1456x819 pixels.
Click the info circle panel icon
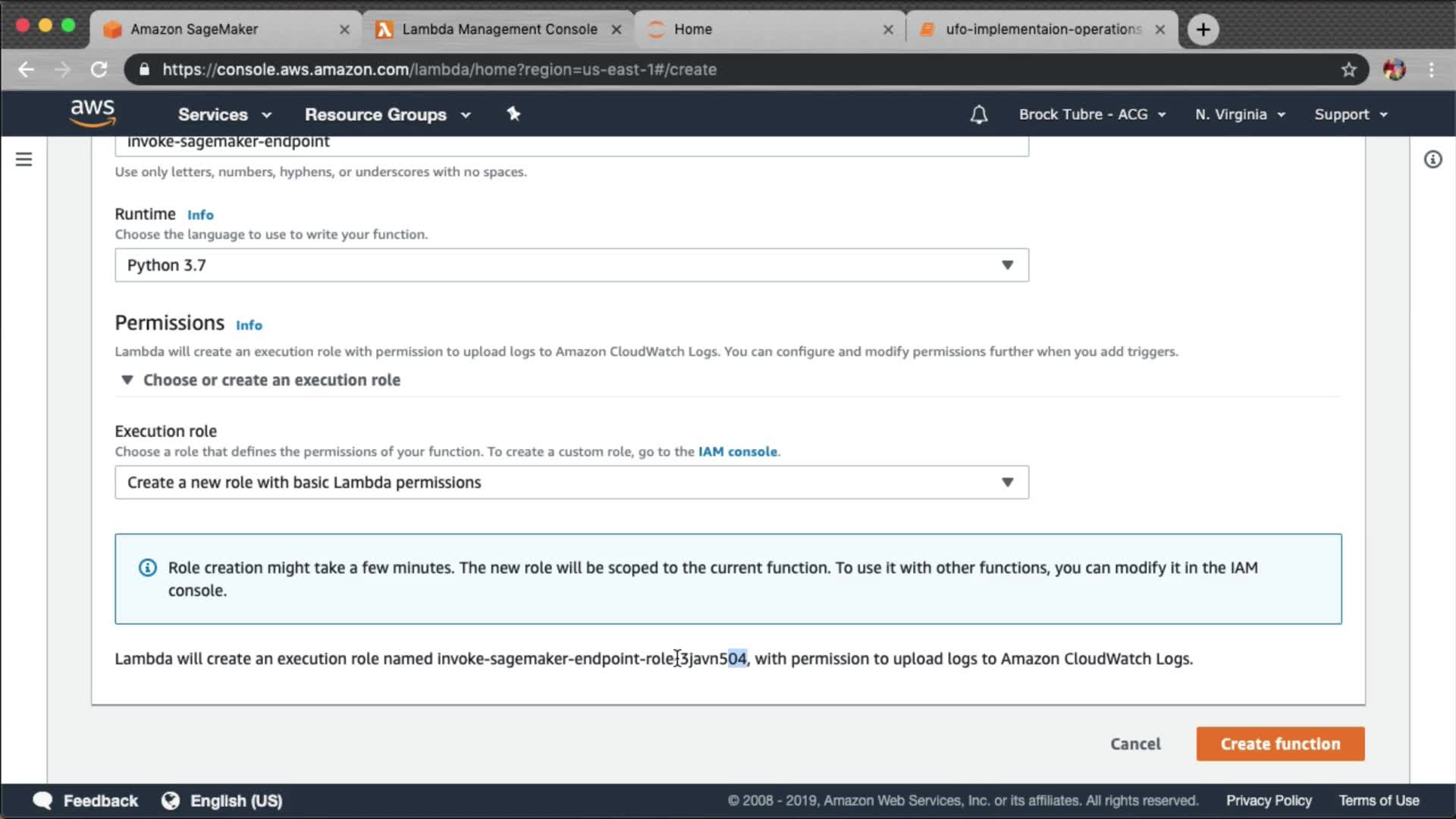(x=1432, y=159)
